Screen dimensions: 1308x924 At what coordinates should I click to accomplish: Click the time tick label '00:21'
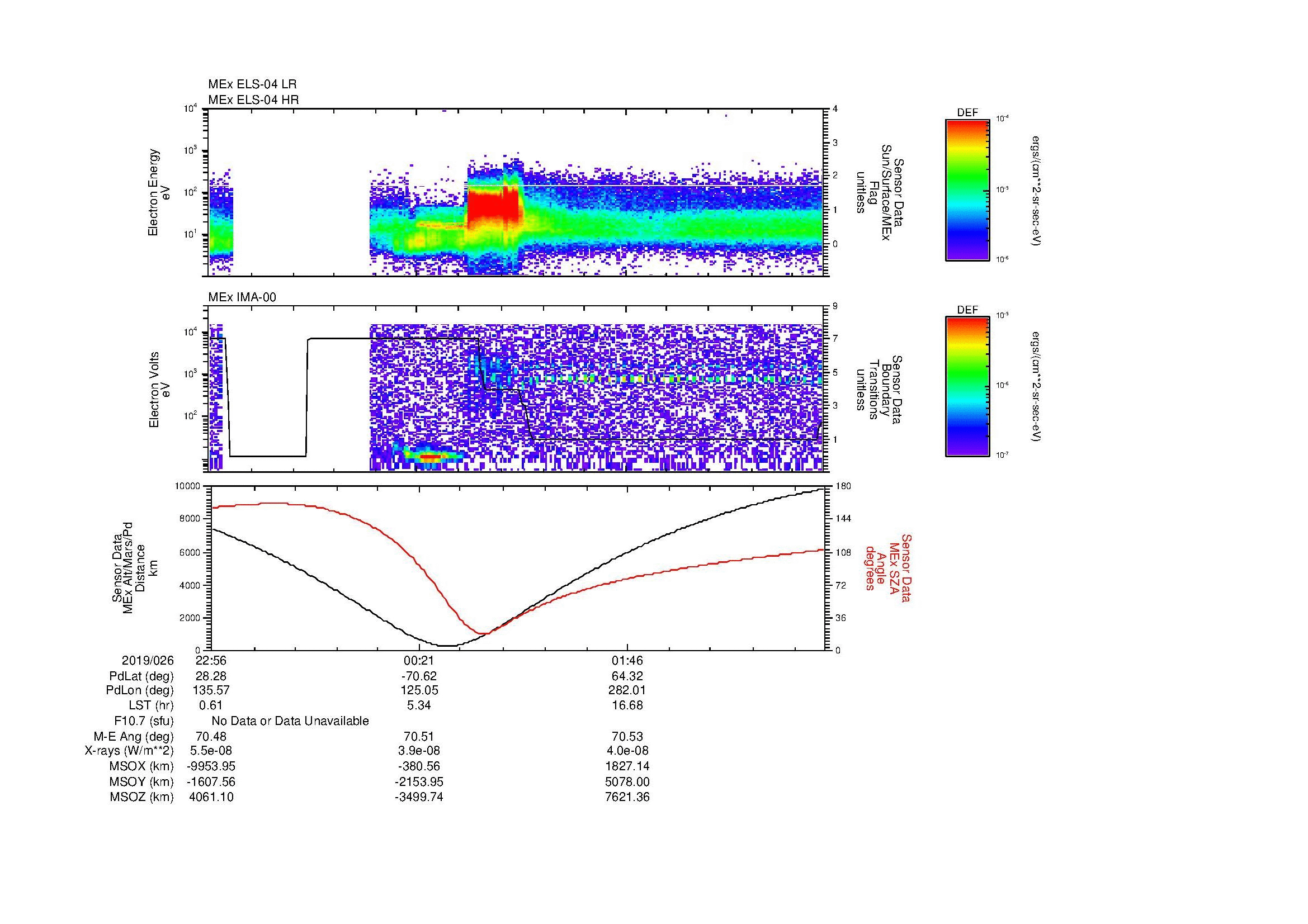[419, 661]
